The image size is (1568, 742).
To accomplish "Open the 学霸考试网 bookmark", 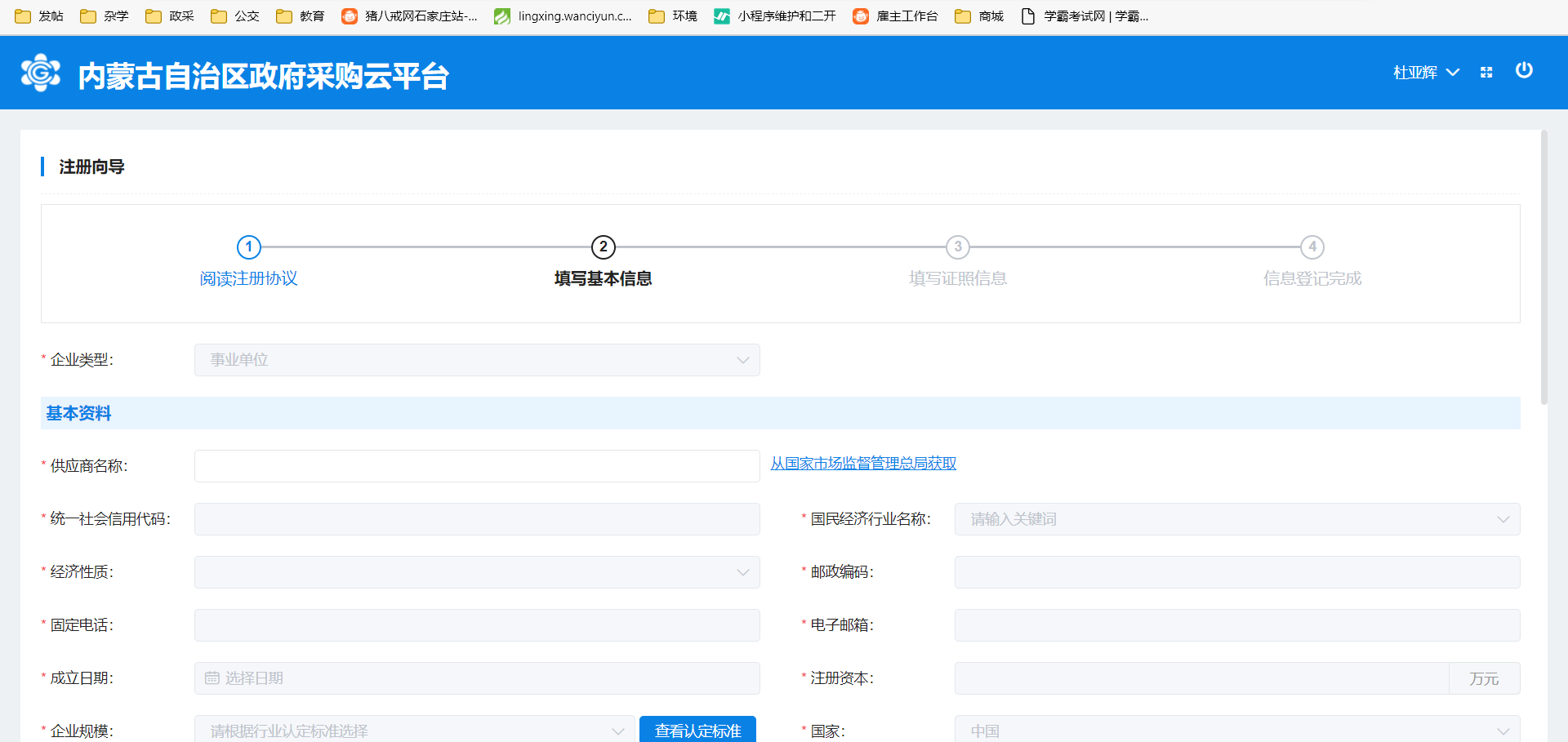I will (x=1085, y=16).
